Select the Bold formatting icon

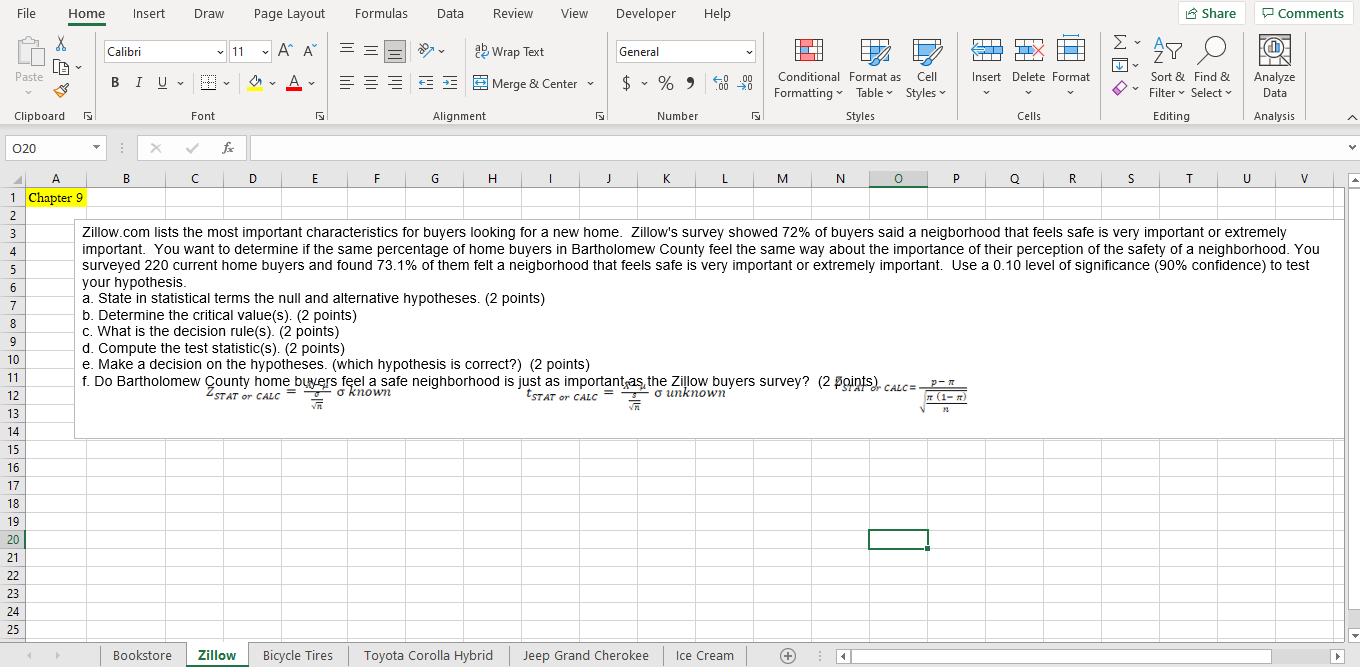tap(114, 82)
